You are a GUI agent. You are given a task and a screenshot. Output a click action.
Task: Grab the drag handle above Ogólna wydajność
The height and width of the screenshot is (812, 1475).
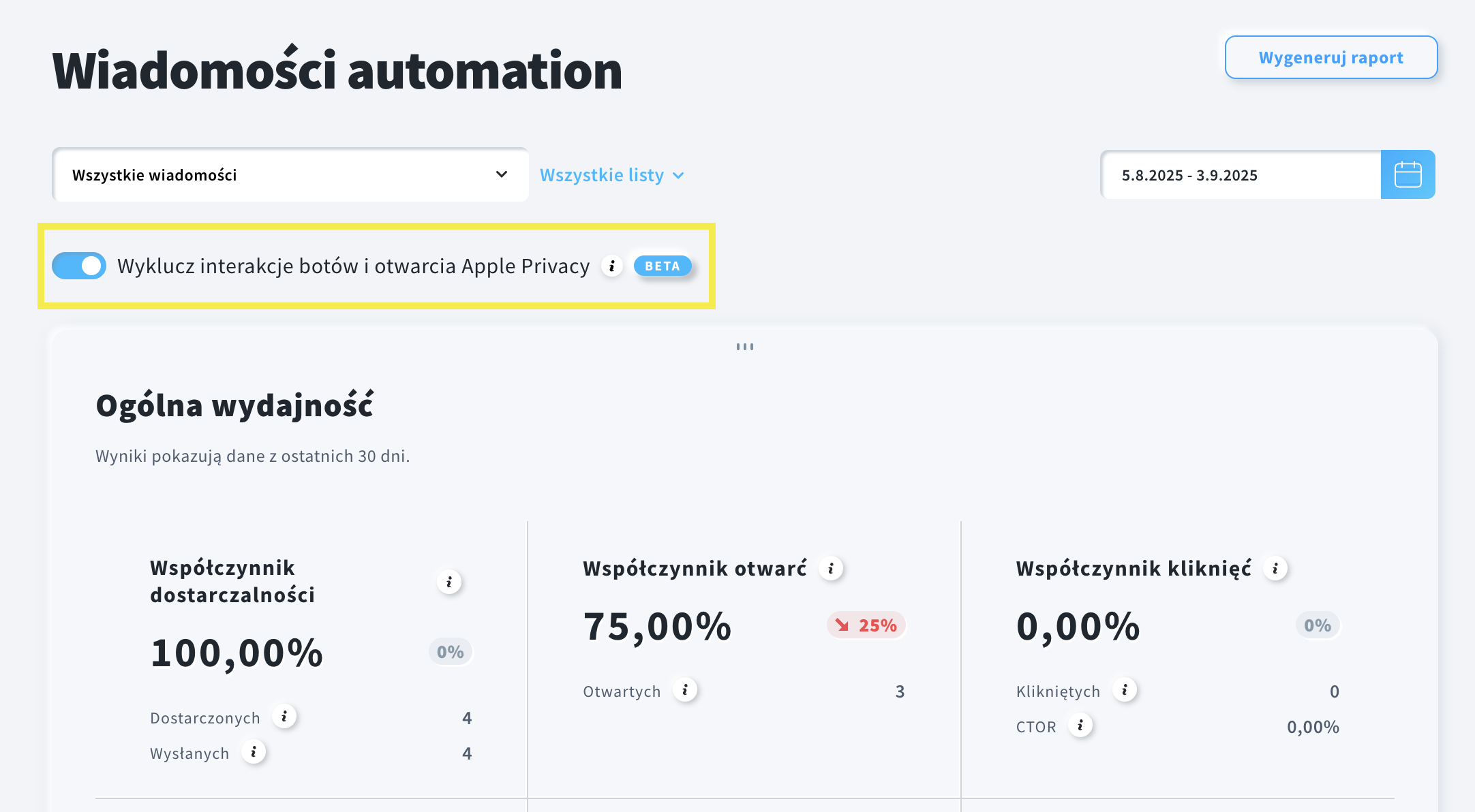coord(745,347)
